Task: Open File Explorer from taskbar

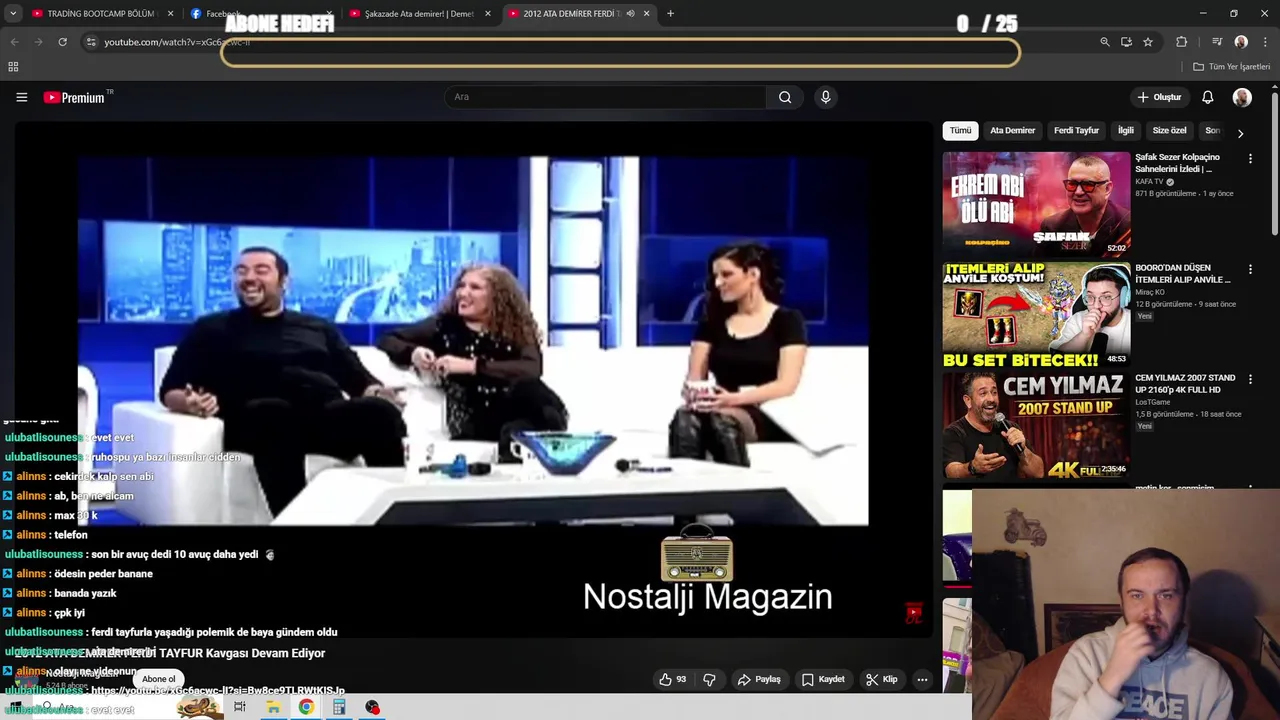Action: (273, 707)
